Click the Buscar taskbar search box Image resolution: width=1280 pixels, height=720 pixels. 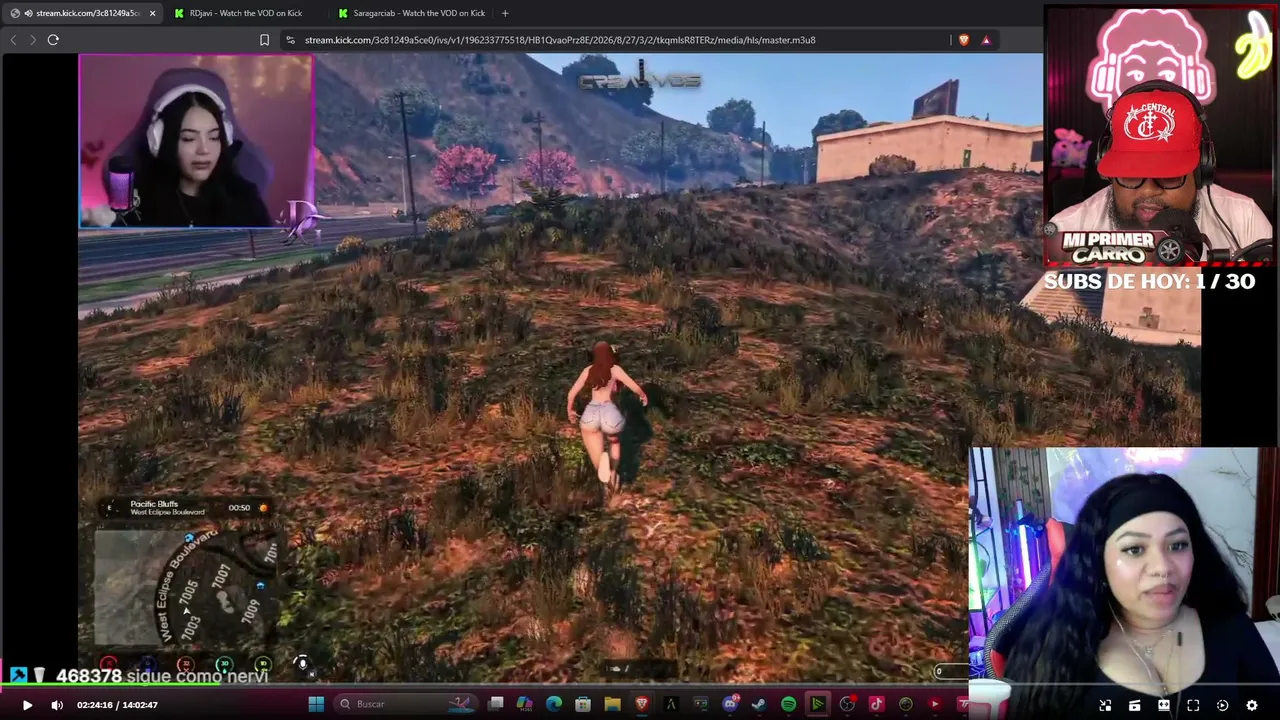[x=405, y=704]
